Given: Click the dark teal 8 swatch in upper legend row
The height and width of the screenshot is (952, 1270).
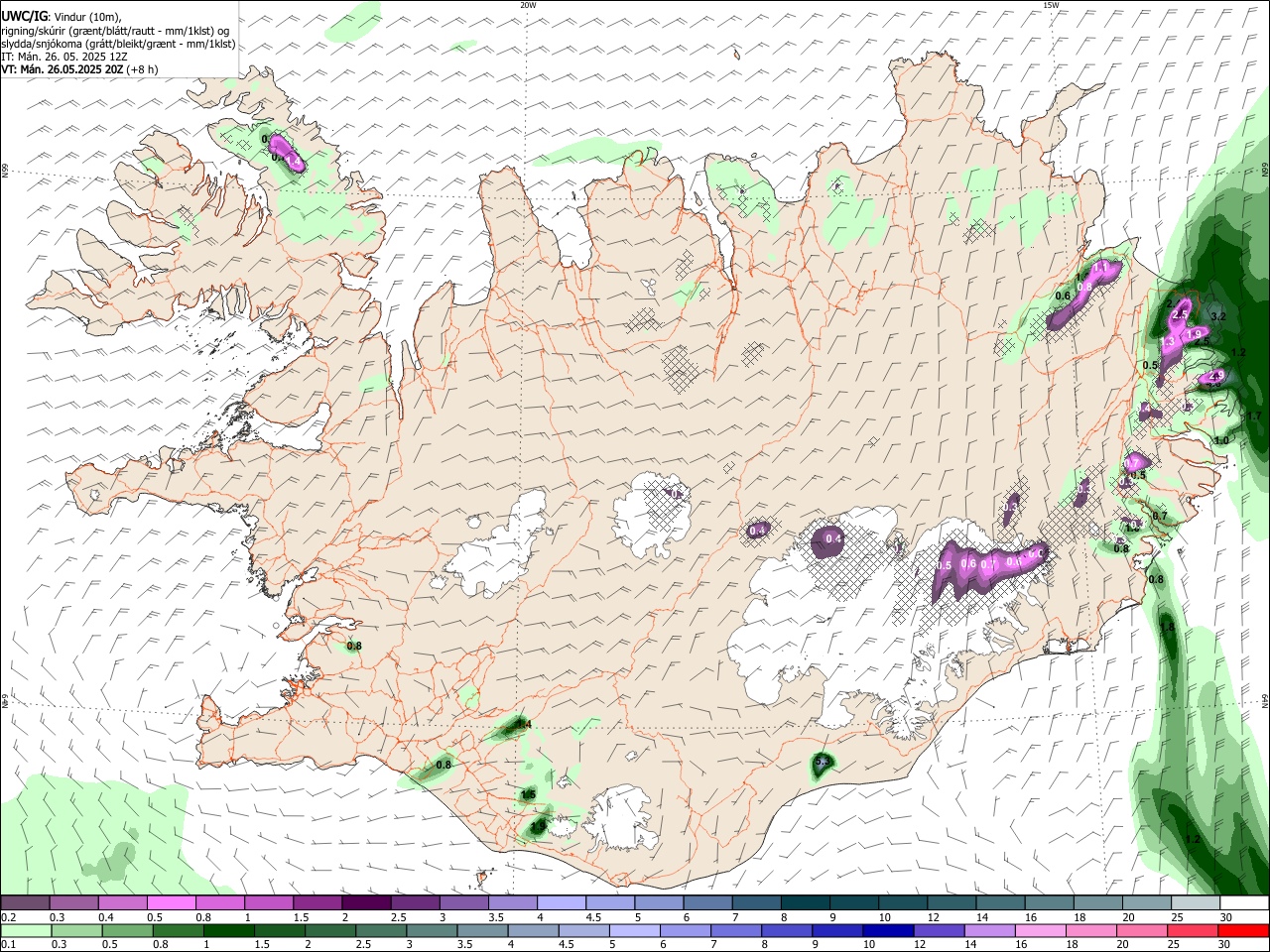Looking at the screenshot, I should (806, 903).
